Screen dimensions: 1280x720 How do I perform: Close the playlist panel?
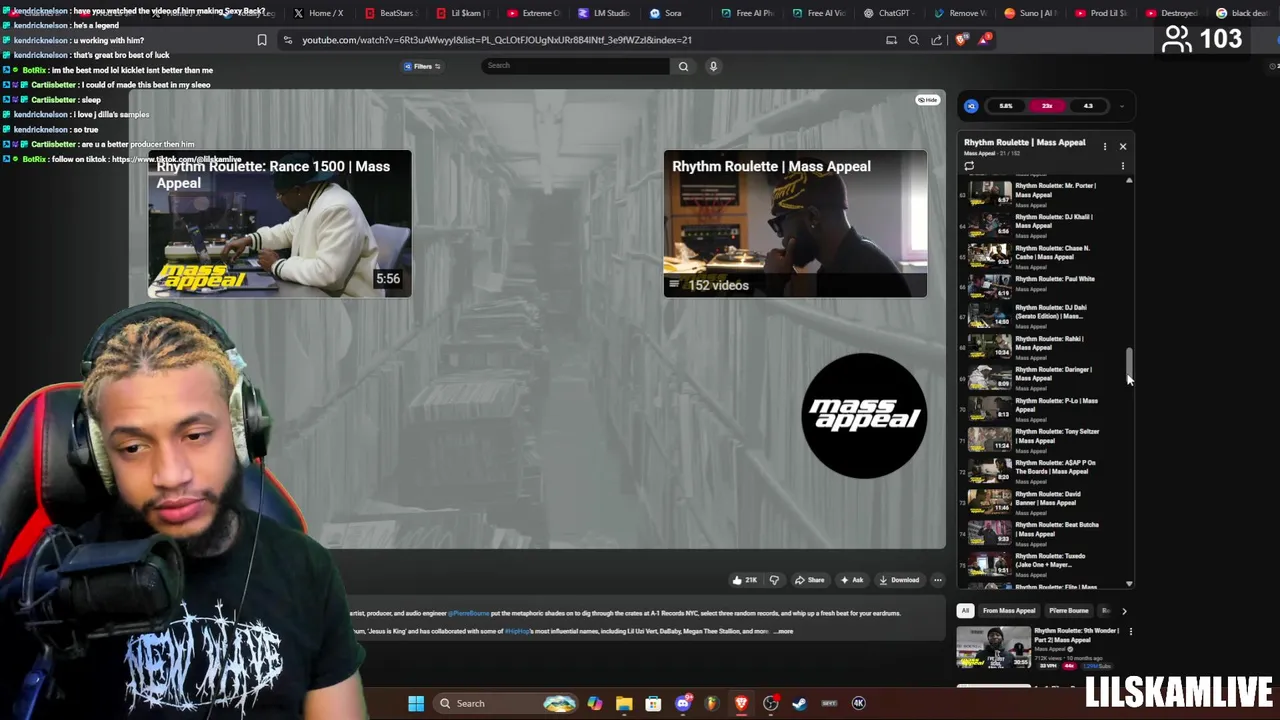tap(1122, 146)
